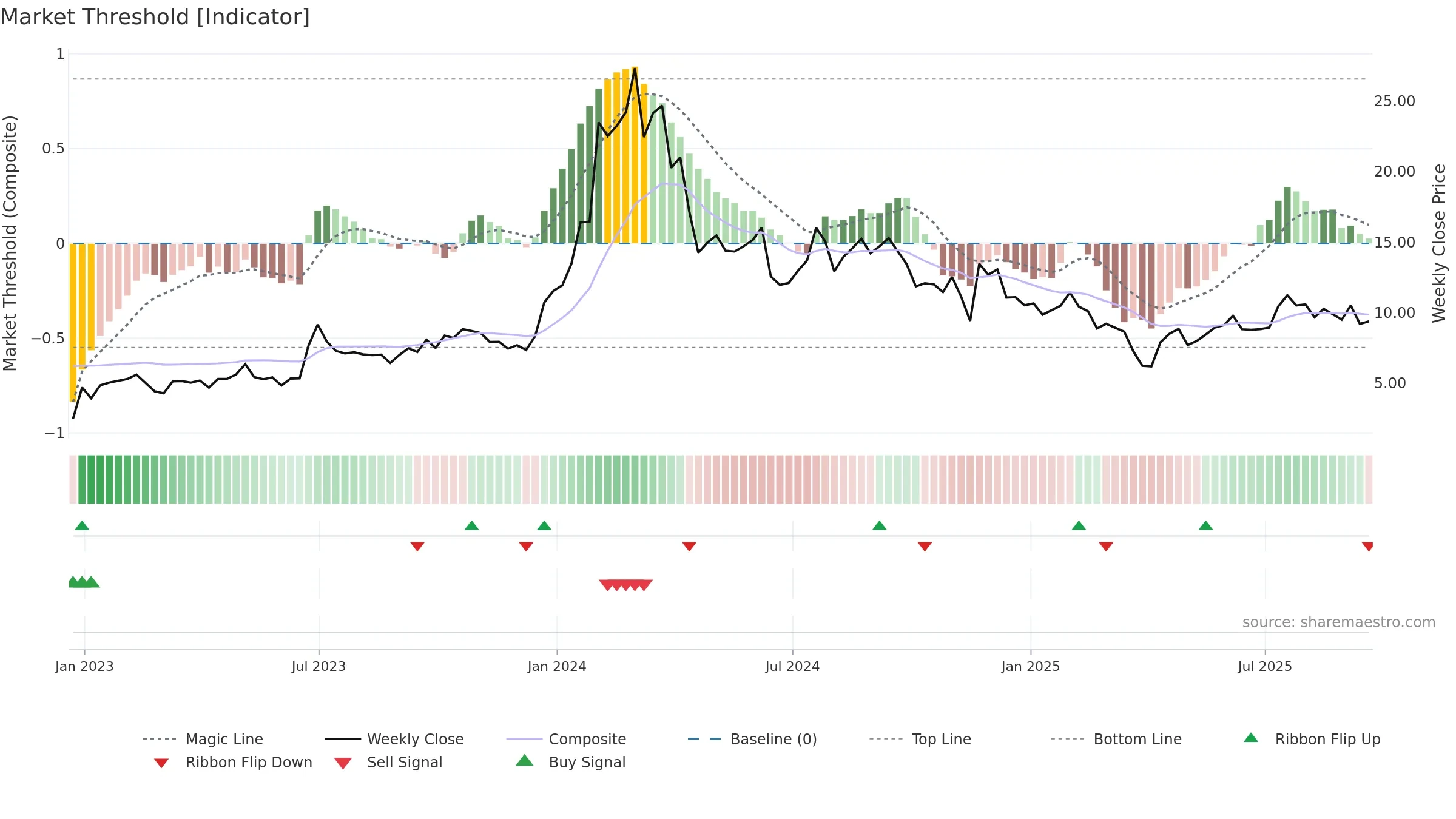
Task: Click the Ribbon Flip Down marker near Mar 2025
Action: tap(1106, 546)
